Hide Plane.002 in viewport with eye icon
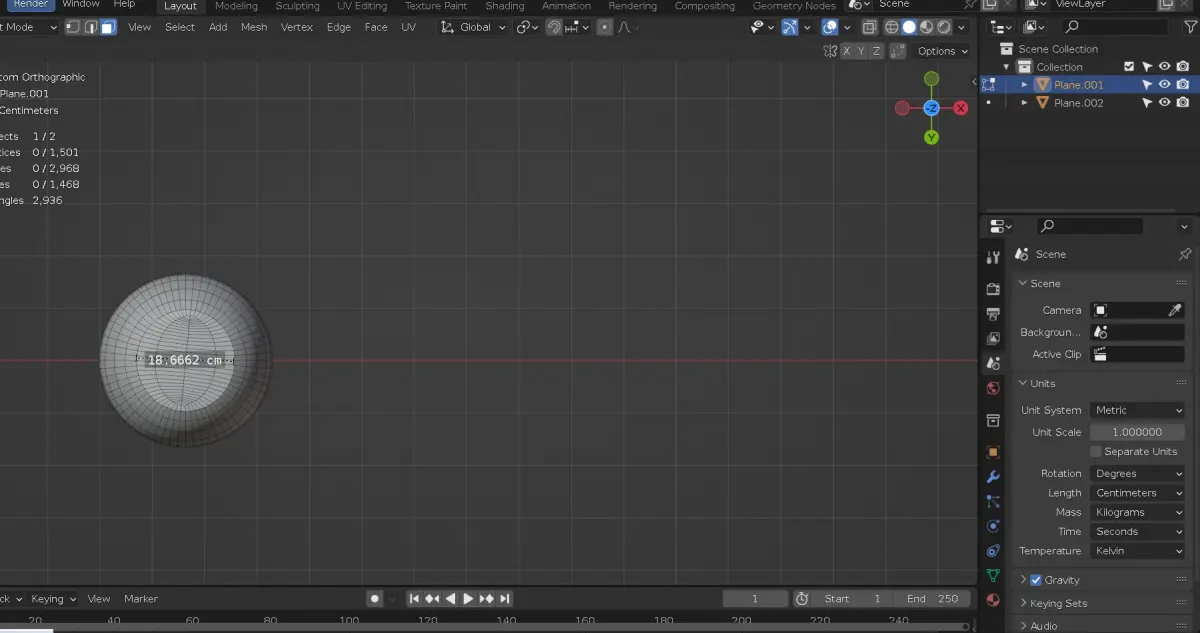 [x=1165, y=103]
